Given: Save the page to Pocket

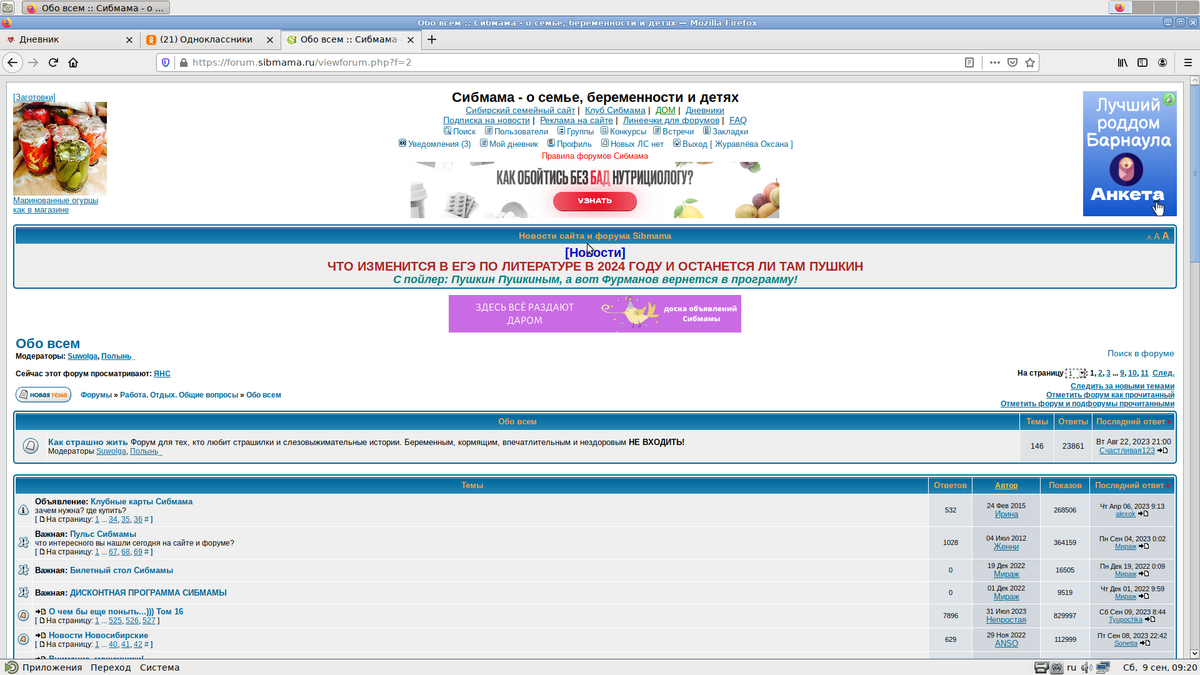Looking at the screenshot, I should (1012, 62).
